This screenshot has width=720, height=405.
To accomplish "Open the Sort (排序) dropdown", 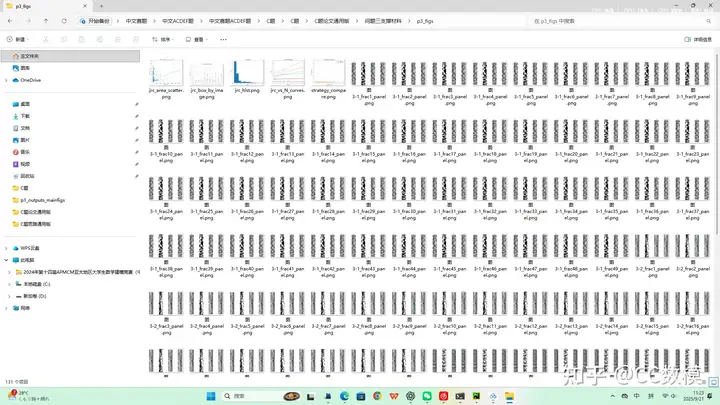I will [163, 39].
